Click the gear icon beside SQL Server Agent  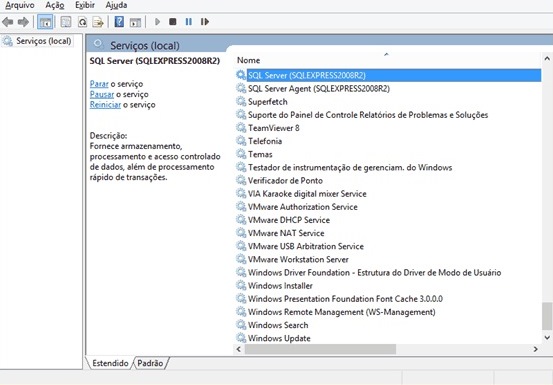[241, 88]
